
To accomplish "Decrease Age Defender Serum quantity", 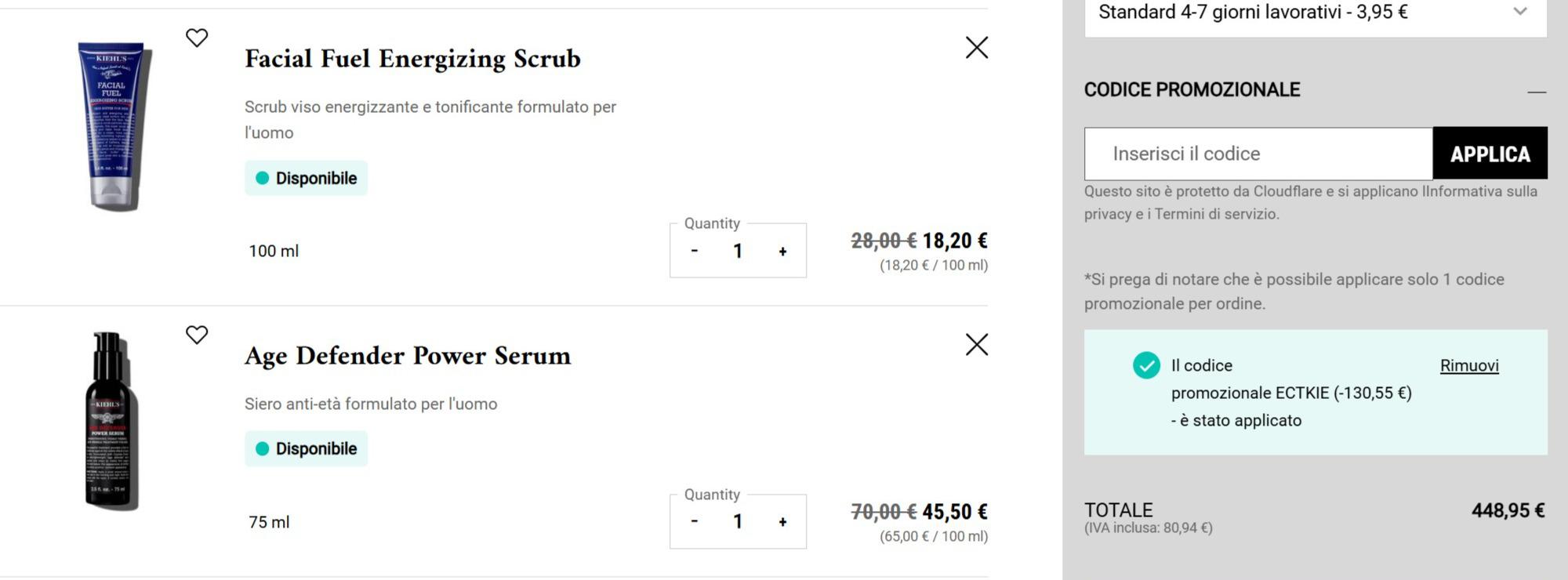I will click(695, 521).
